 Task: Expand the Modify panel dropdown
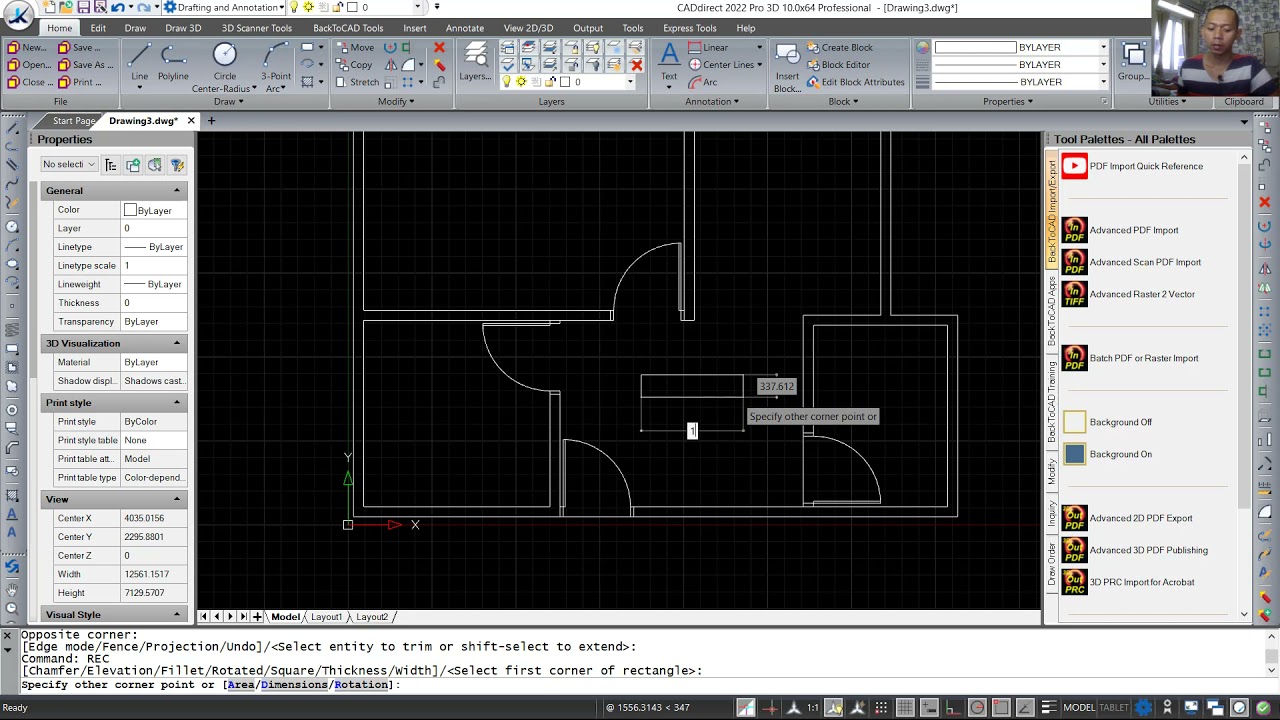[396, 101]
